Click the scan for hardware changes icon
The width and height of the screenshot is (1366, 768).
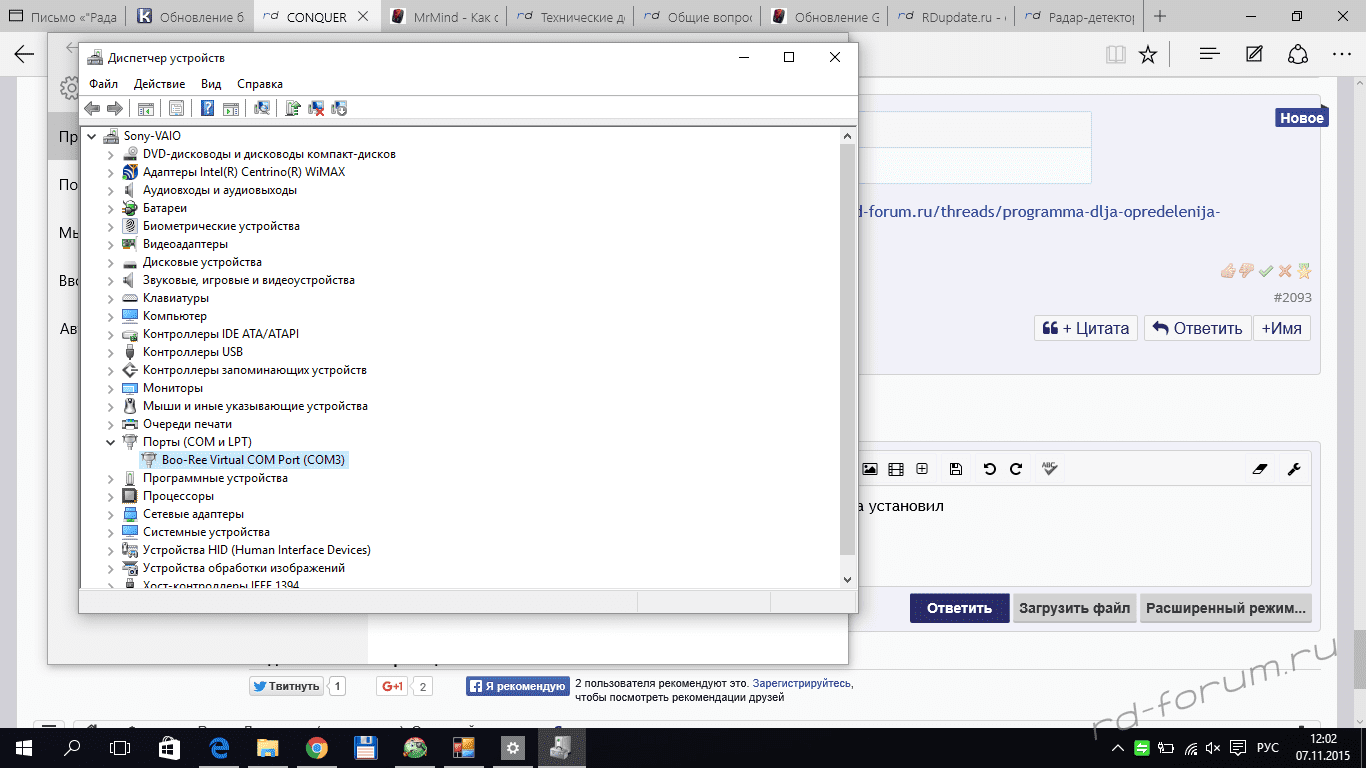click(262, 108)
